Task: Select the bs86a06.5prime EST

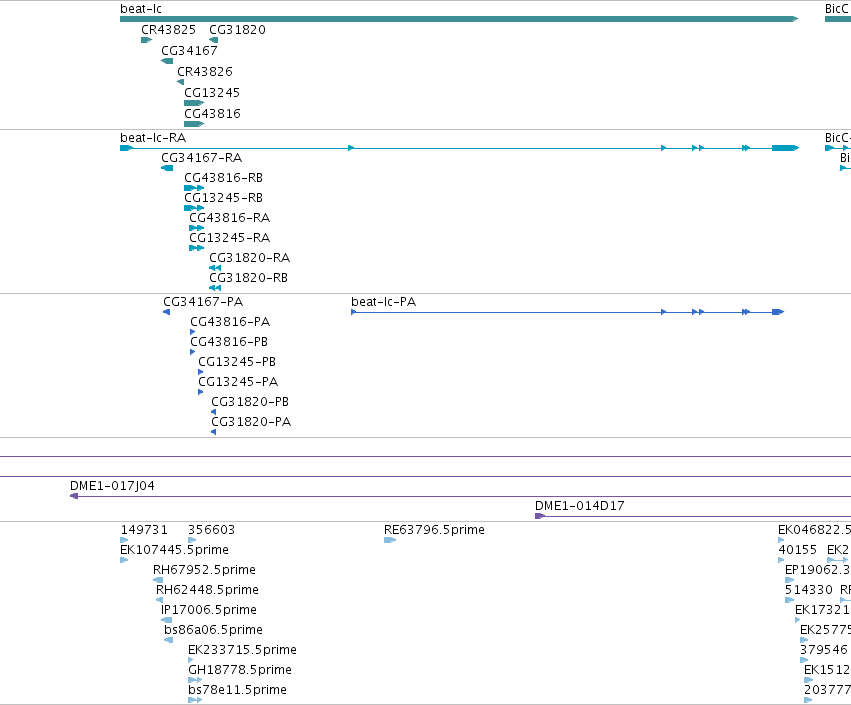Action: pyautogui.click(x=169, y=640)
